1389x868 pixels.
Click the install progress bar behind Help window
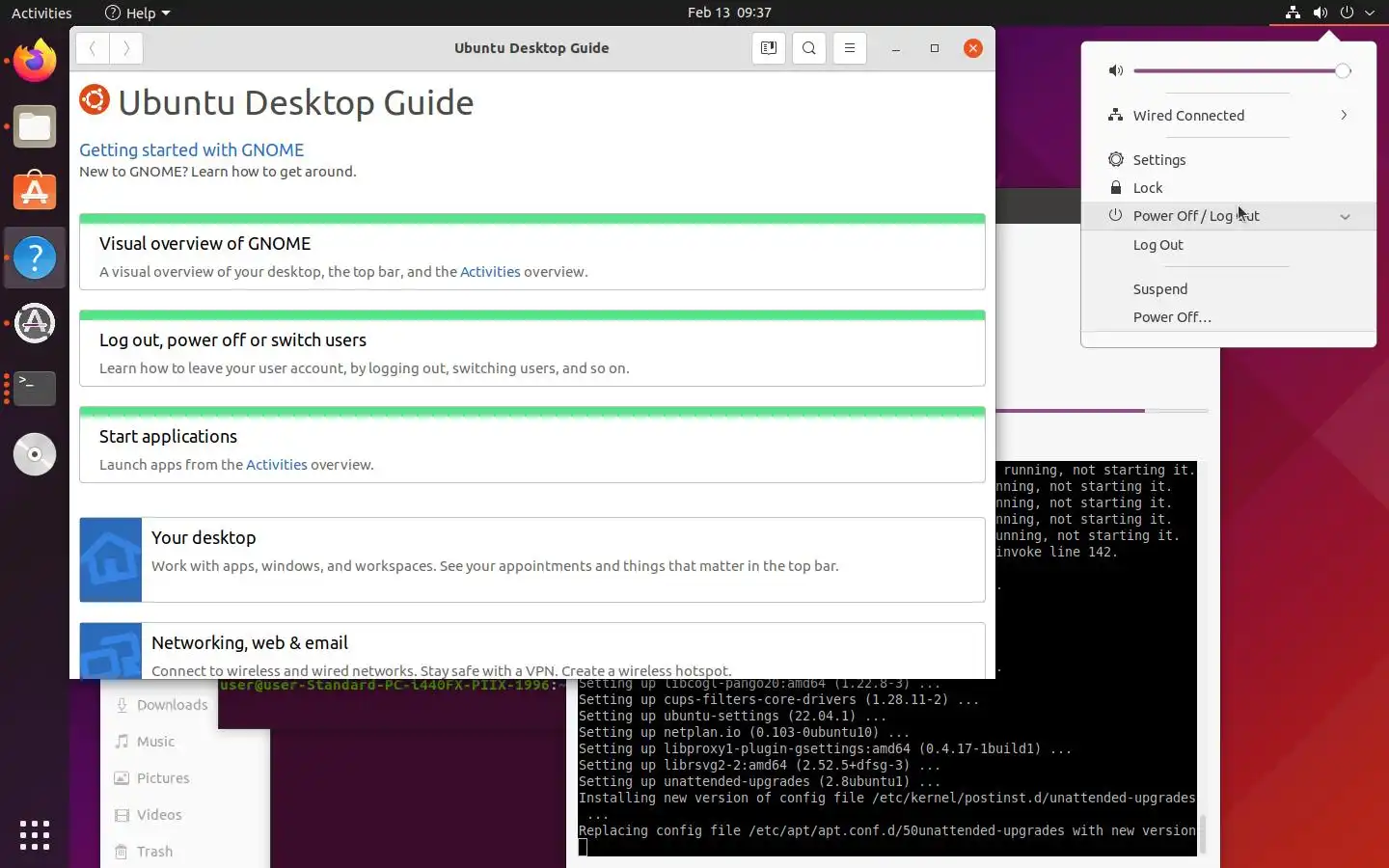pos(1102,411)
